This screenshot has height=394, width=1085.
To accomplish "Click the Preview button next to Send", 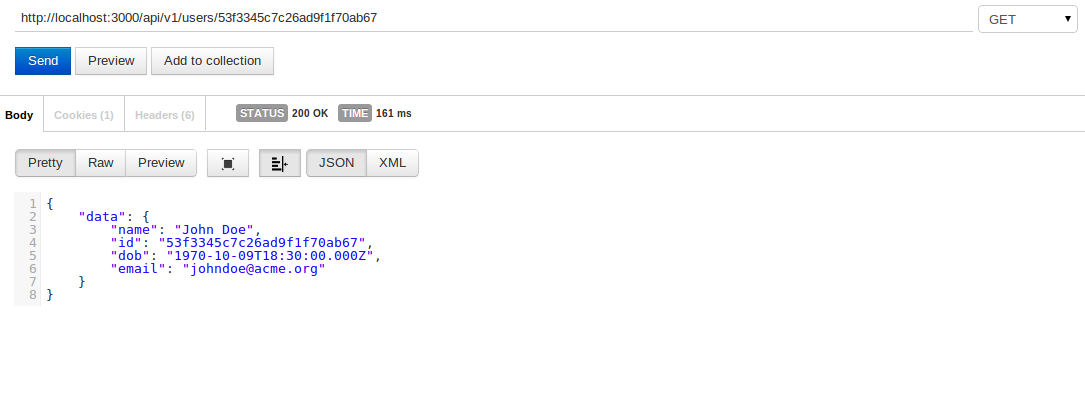I will pyautogui.click(x=111, y=61).
